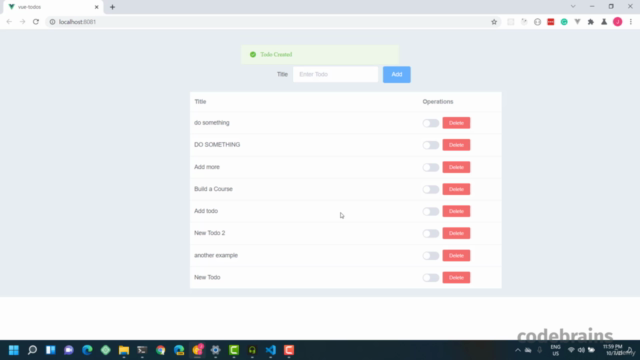The width and height of the screenshot is (640, 360).
Task: Open the Grammarly extension
Action: pos(564,22)
